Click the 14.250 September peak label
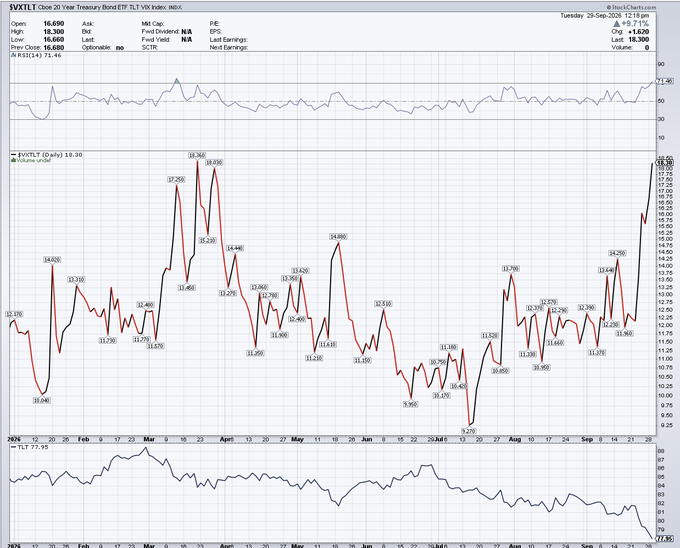The width and height of the screenshot is (680, 548). point(618,253)
